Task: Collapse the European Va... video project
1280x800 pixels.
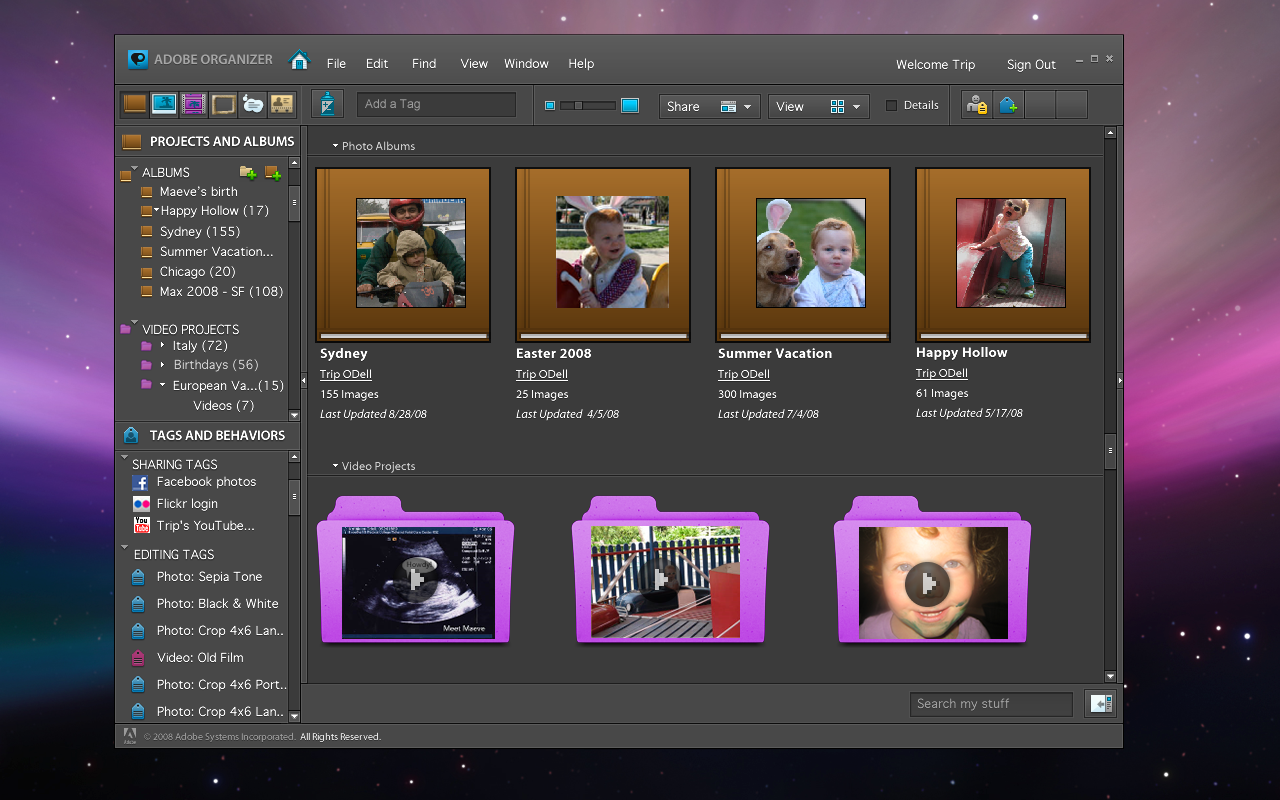Action: tap(163, 385)
